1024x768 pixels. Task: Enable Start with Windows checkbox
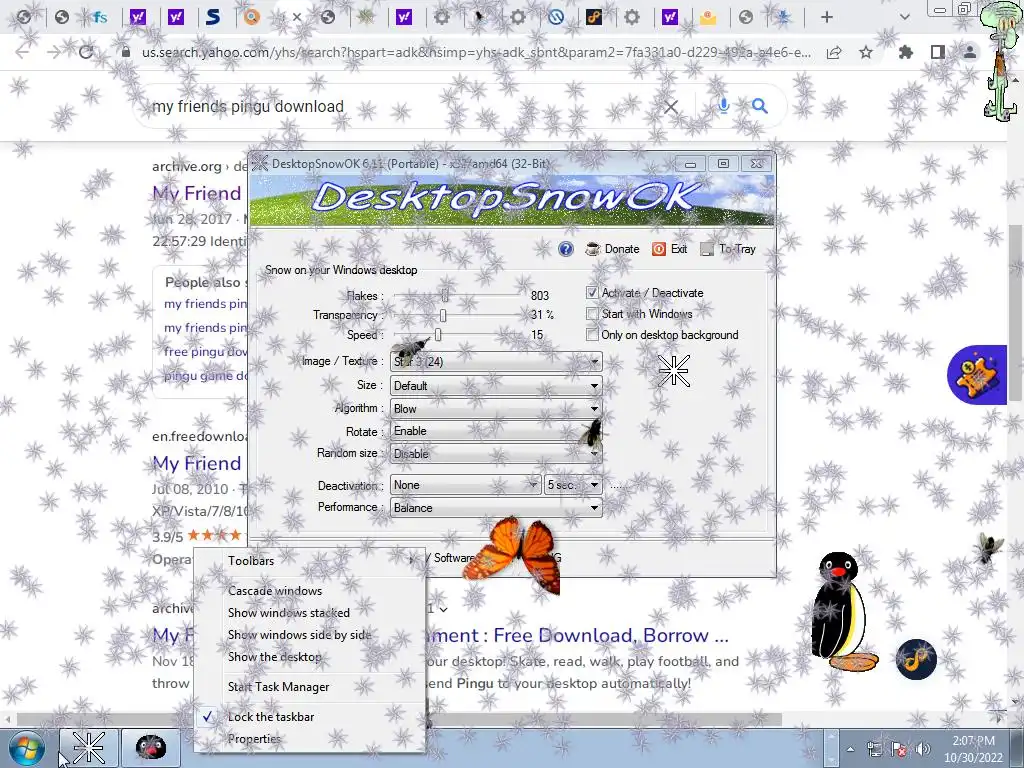tap(592, 314)
